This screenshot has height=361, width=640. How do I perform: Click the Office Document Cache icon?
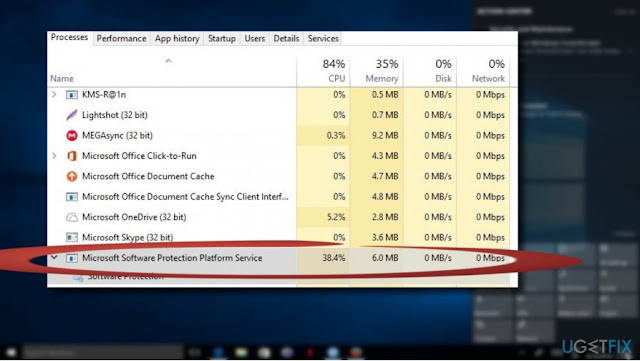click(x=72, y=176)
